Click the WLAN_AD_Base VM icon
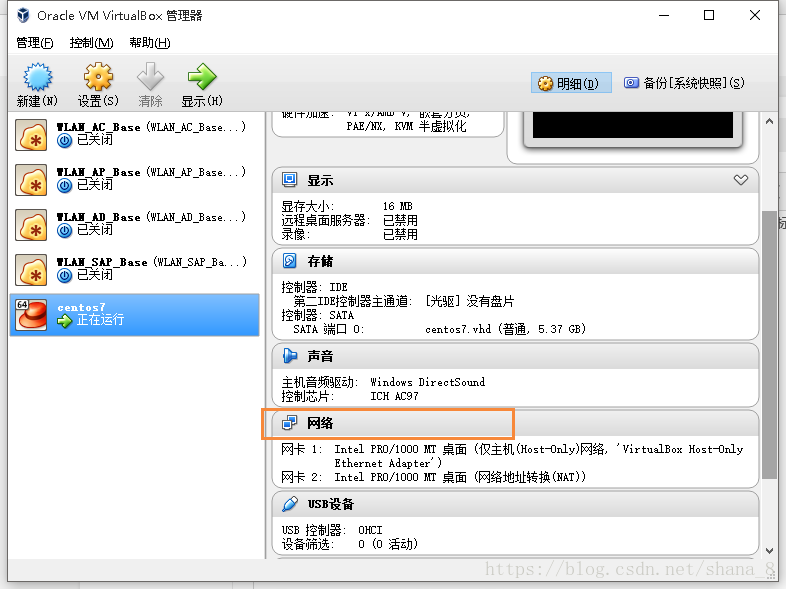The height and width of the screenshot is (589, 786). (31, 225)
